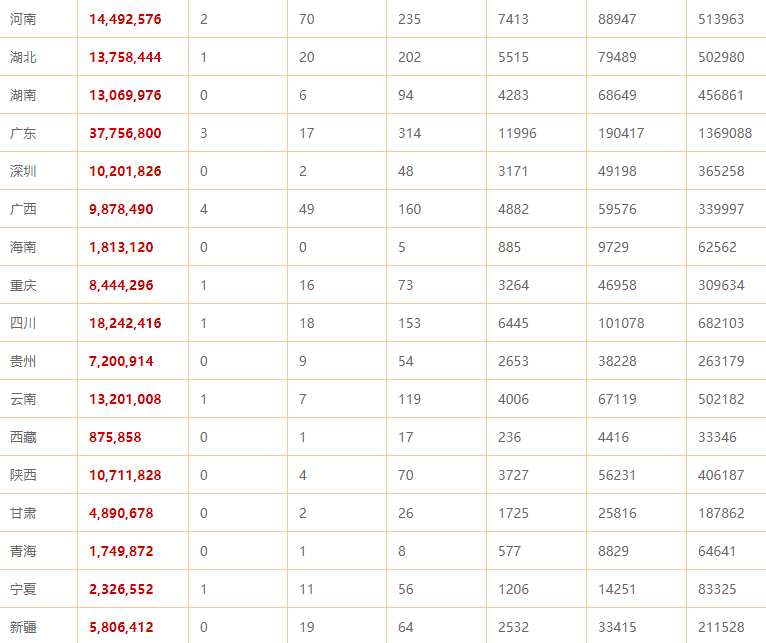The width and height of the screenshot is (766, 643).
Task: Click the 西藏 amount 875,858
Action: pyautogui.click(x=115, y=437)
